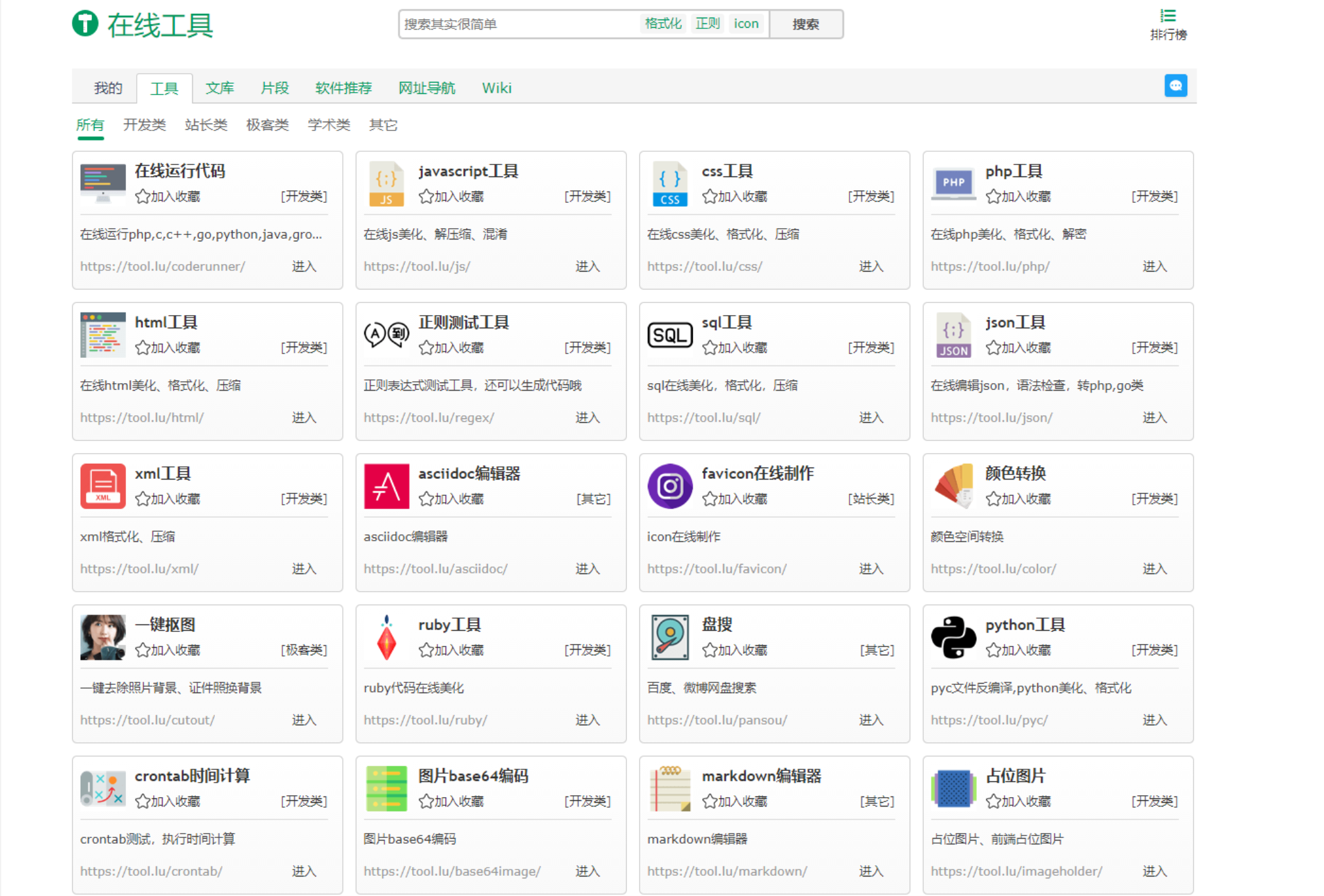
Task: Switch to the 网址导航 tab
Action: coord(427,88)
